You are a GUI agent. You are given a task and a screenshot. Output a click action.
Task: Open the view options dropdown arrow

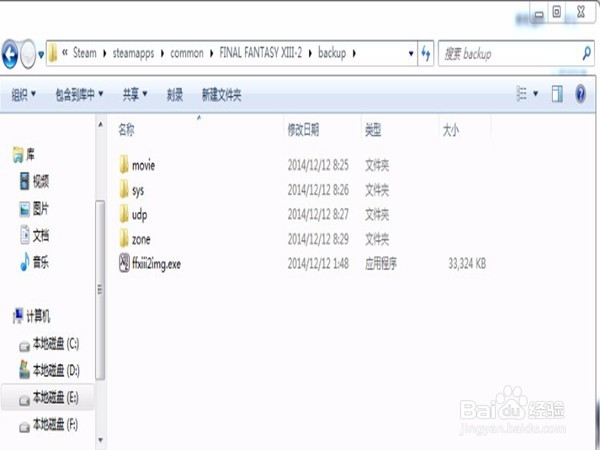coord(536,93)
